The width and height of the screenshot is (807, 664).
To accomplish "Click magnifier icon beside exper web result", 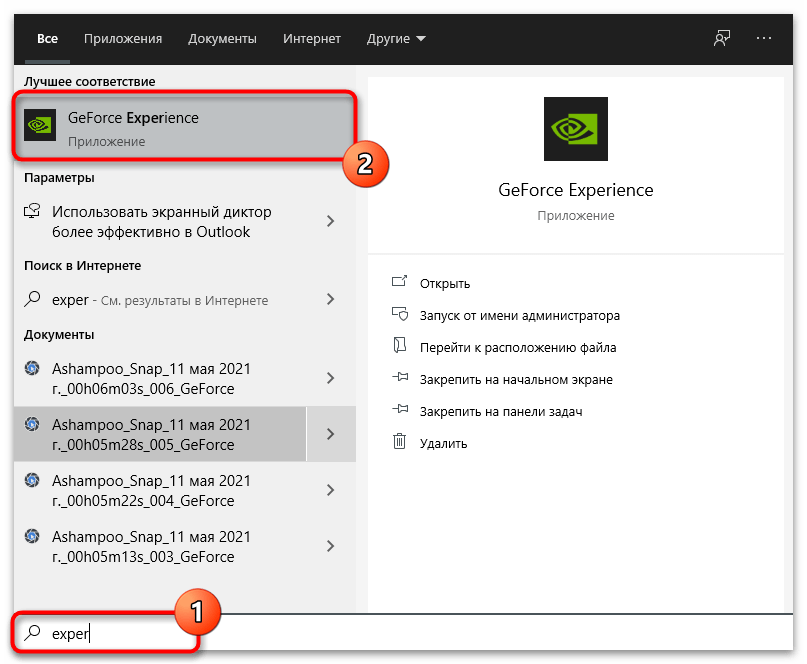I will pos(32,299).
